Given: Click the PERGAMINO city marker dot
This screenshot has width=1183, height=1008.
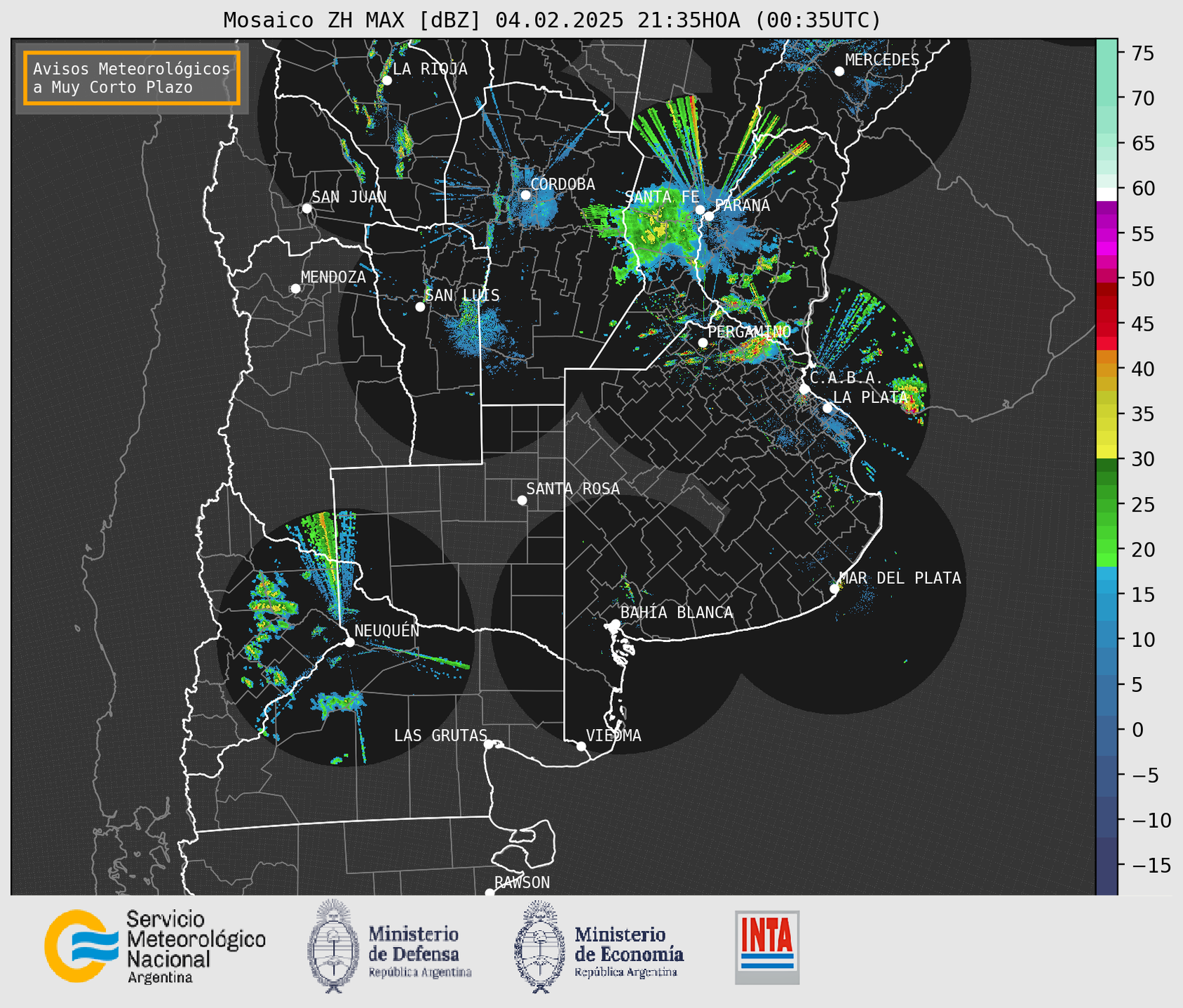Looking at the screenshot, I should pyautogui.click(x=703, y=343).
